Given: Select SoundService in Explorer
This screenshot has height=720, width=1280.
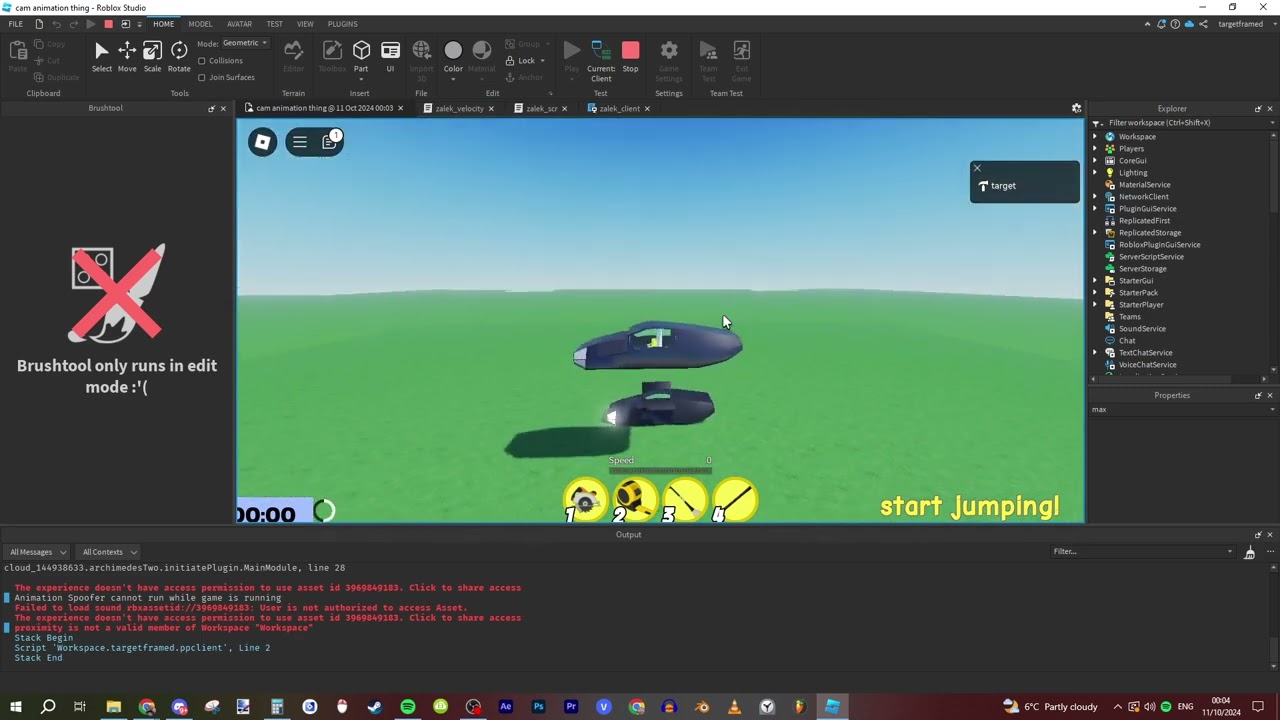Looking at the screenshot, I should pyautogui.click(x=1142, y=329).
